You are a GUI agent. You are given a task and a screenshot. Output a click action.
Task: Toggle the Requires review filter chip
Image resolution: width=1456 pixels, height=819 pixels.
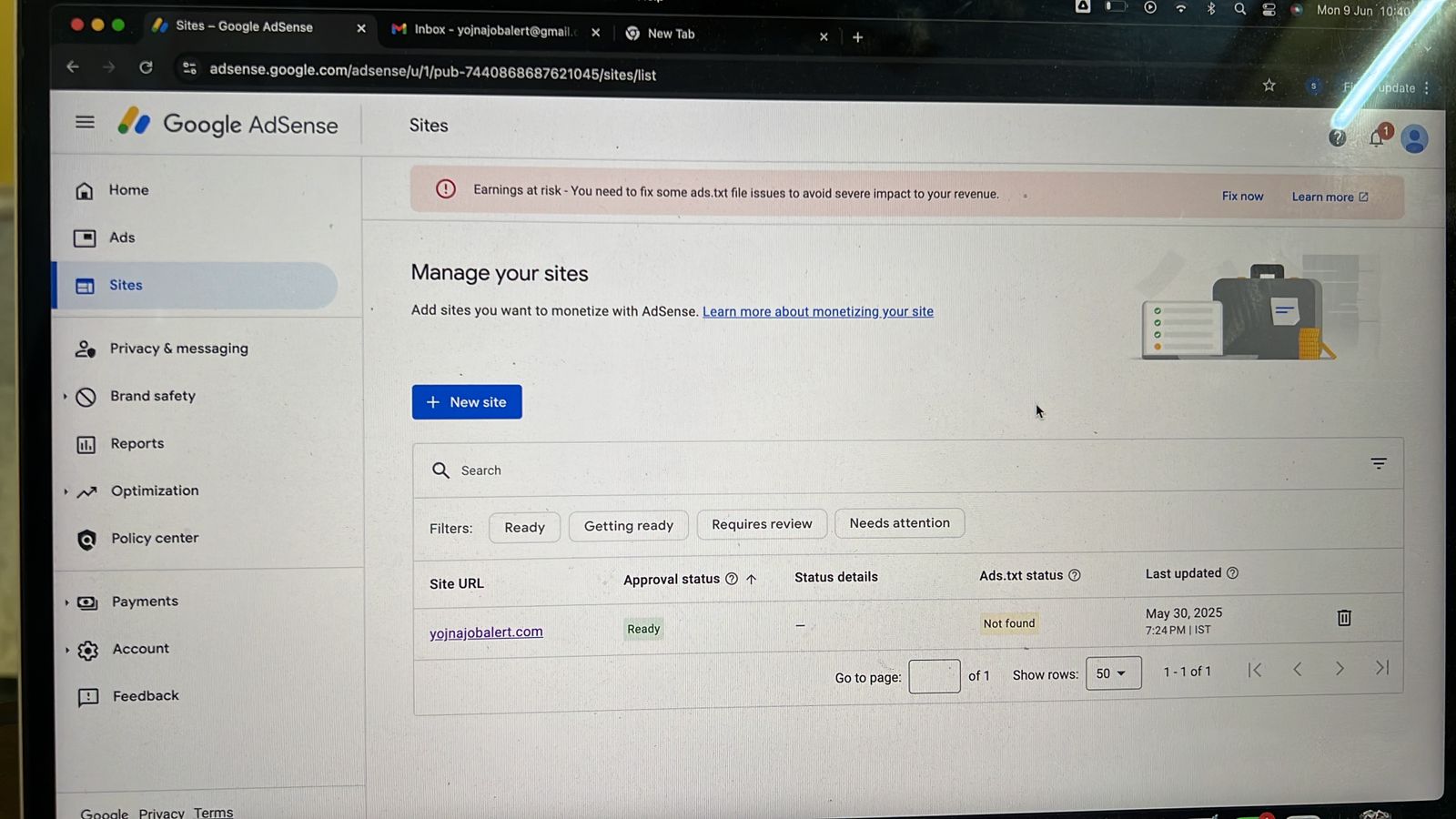pos(762,524)
